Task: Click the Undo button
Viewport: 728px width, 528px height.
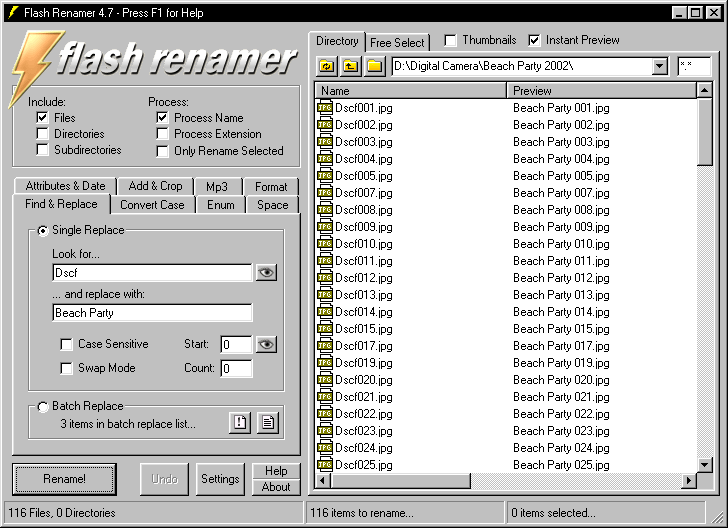Action: pos(164,479)
